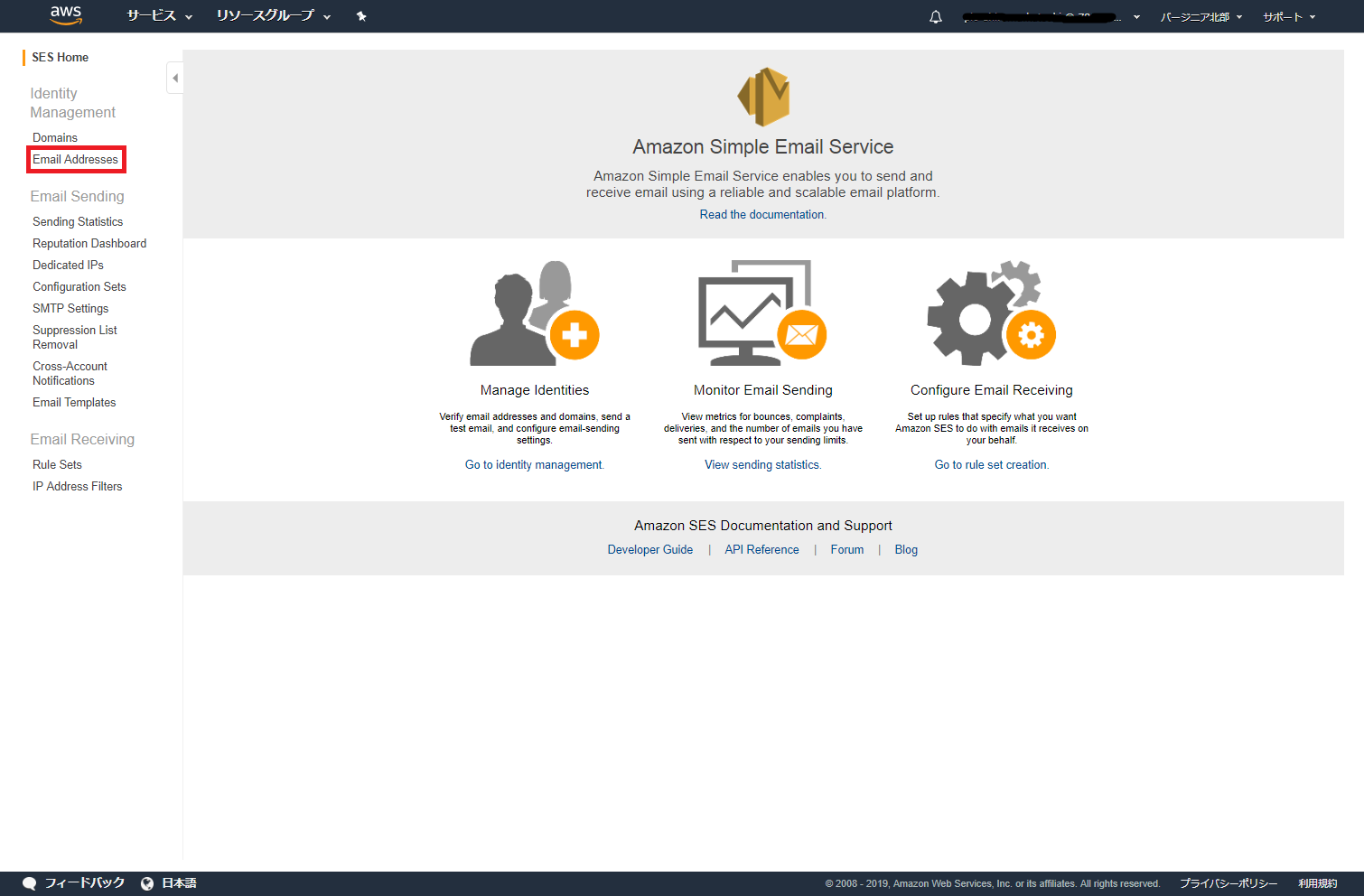Expand the account name dropdown
The image size is (1364, 896).
(x=1048, y=16)
